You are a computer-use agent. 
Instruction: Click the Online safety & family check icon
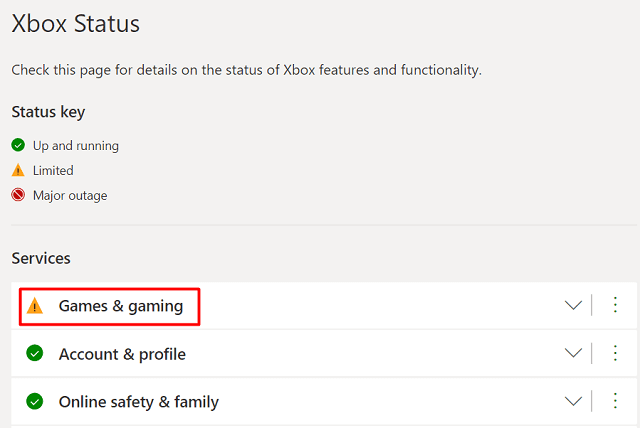point(35,401)
